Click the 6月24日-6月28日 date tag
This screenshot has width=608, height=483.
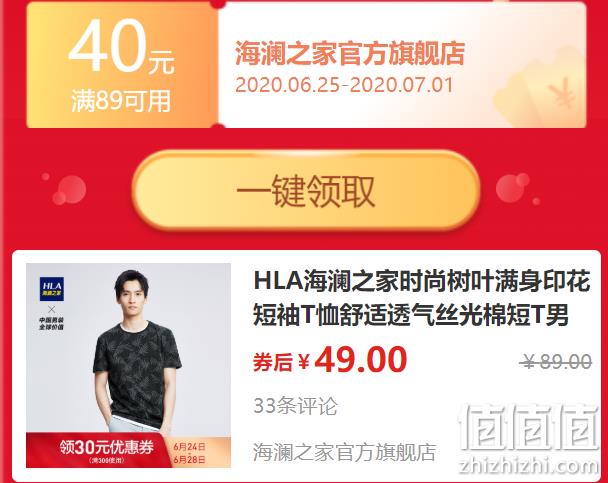(x=189, y=453)
